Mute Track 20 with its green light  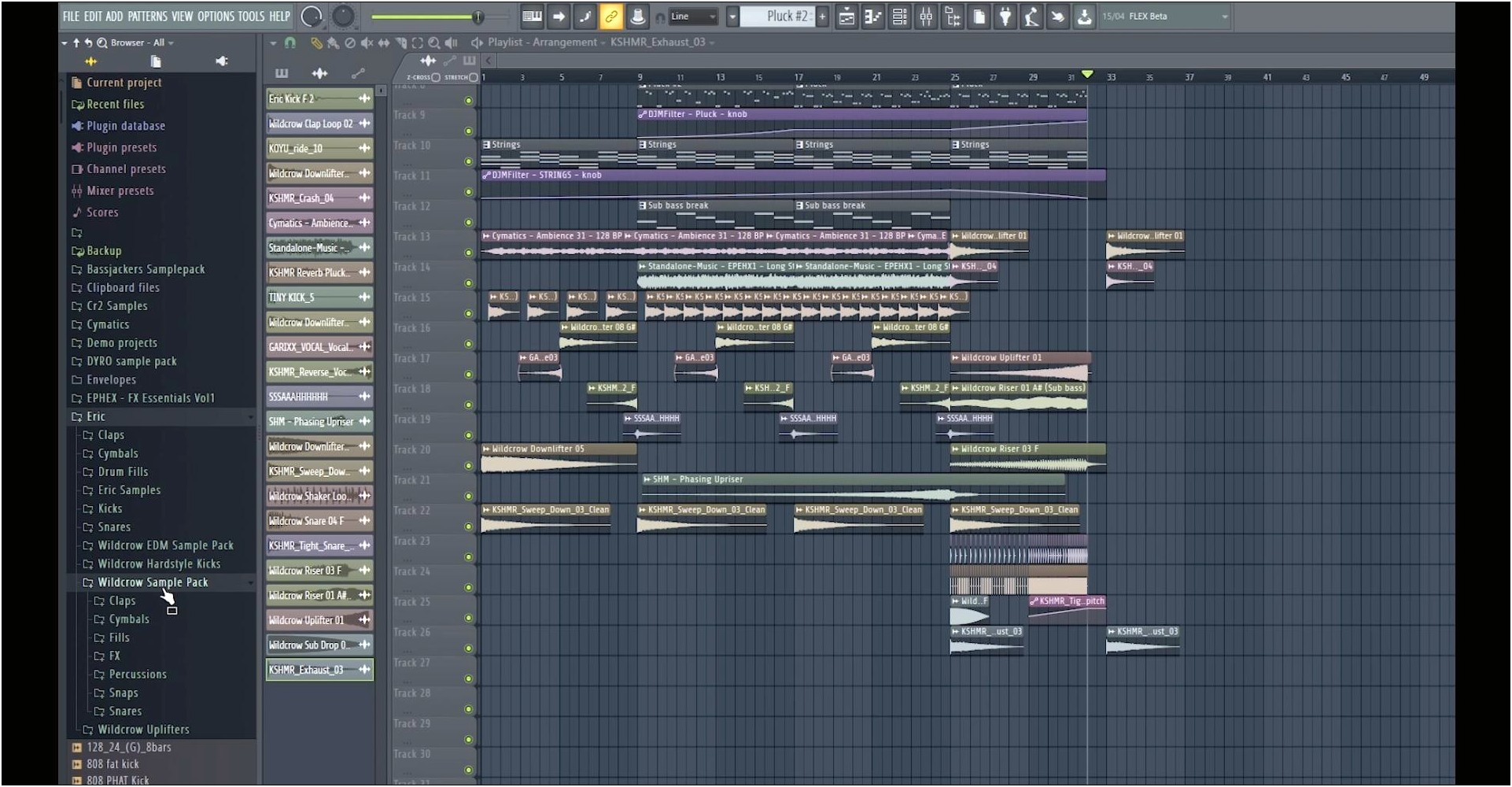pyautogui.click(x=469, y=466)
